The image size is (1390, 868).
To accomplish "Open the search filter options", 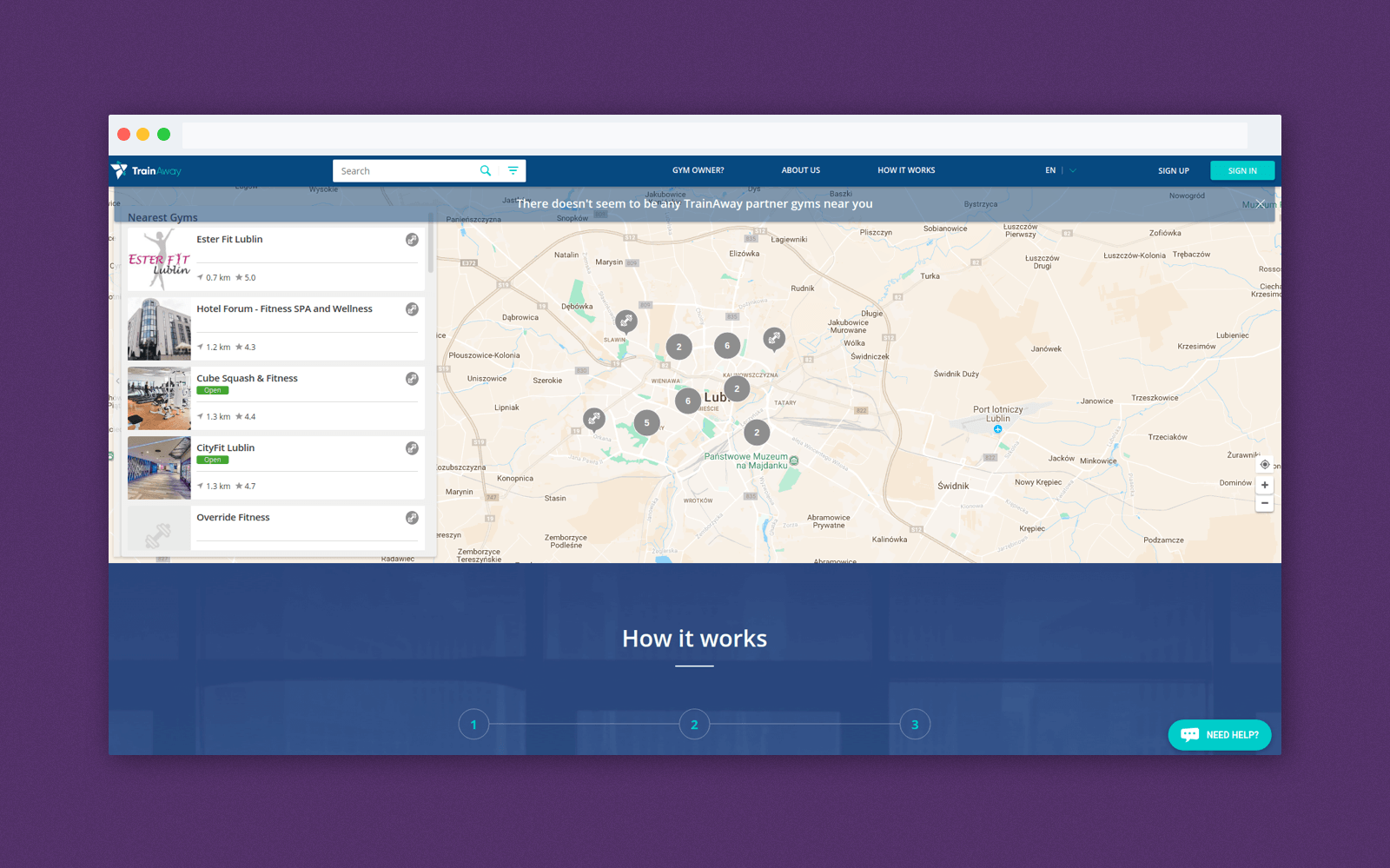I will tap(513, 170).
